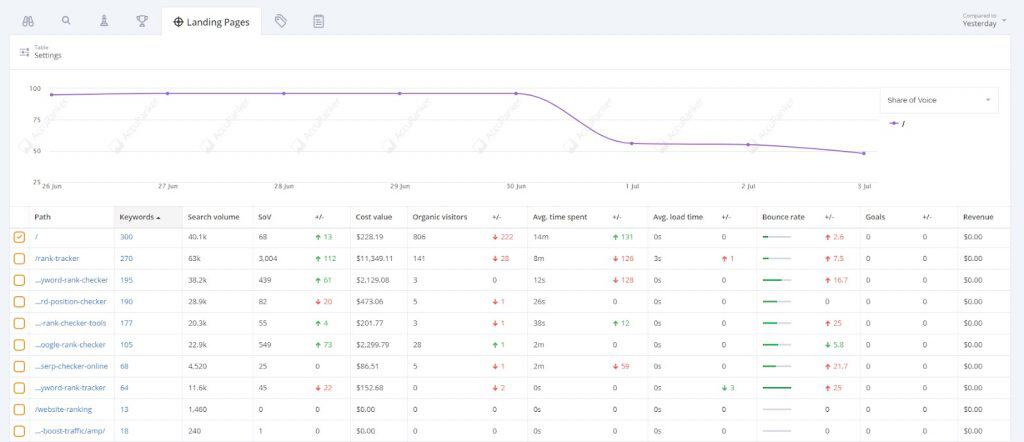
Task: Uncheck the root path "/" checkbox
Action: tap(19, 237)
